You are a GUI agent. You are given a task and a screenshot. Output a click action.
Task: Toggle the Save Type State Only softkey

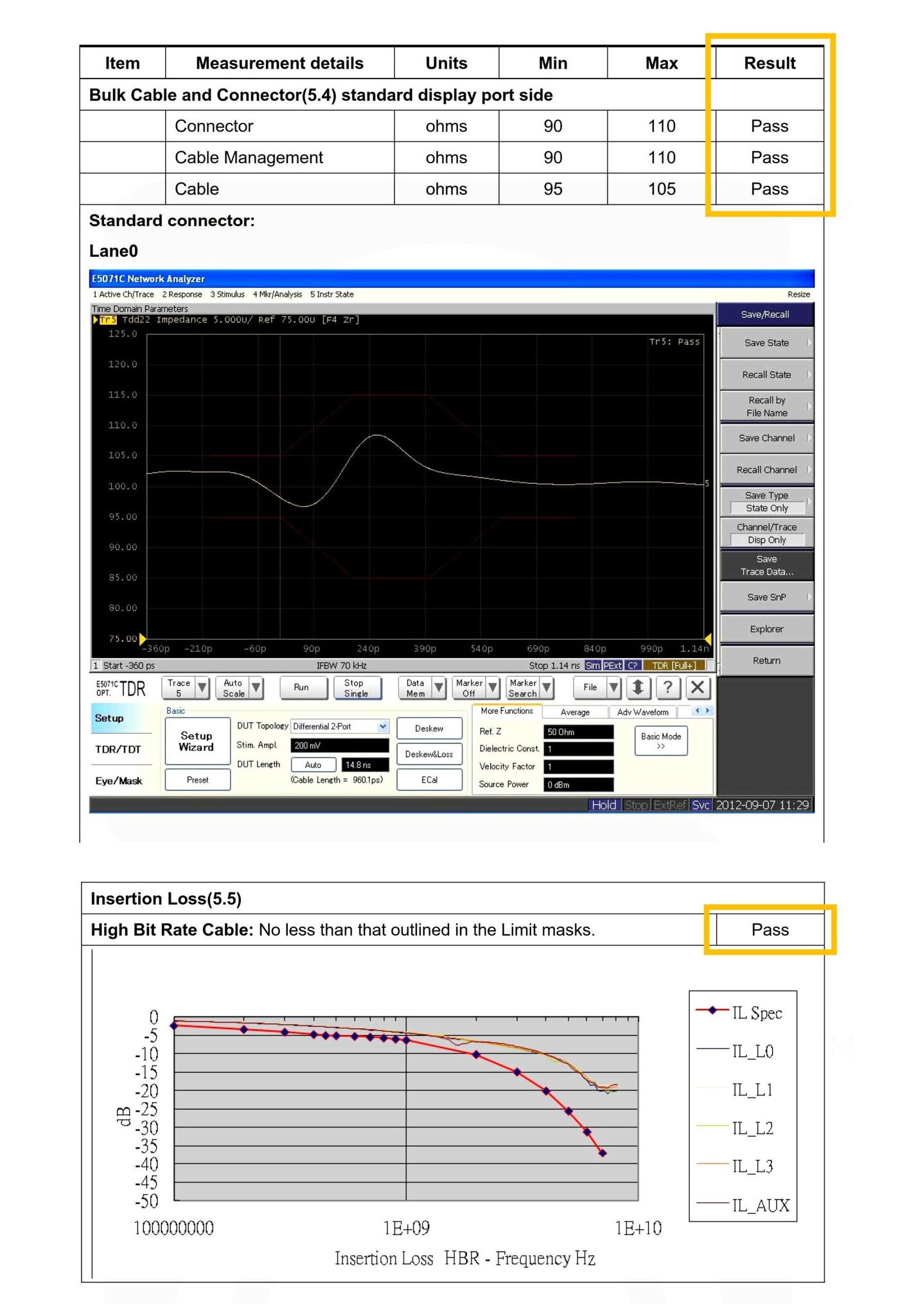pyautogui.click(x=766, y=502)
